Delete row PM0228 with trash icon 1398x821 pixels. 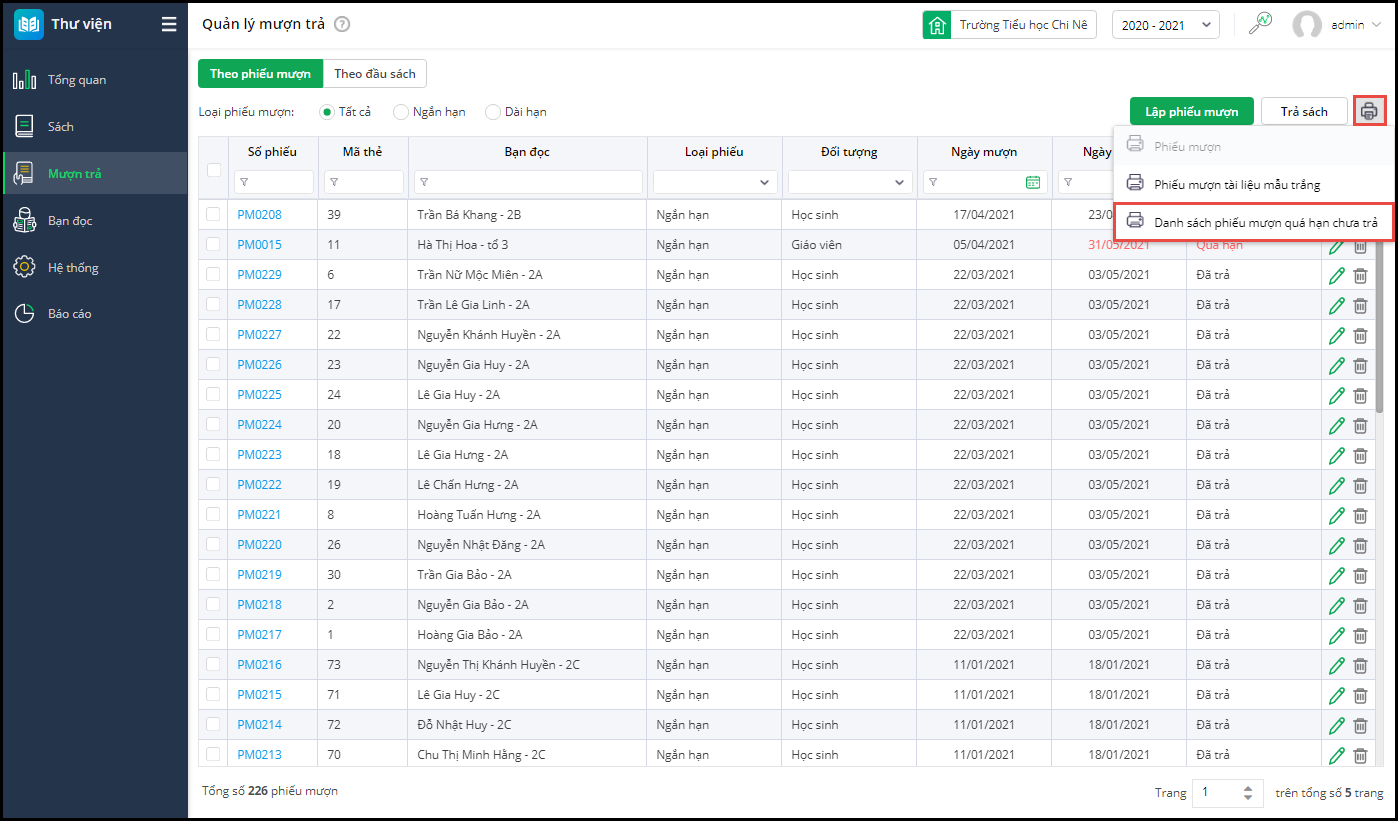1360,305
